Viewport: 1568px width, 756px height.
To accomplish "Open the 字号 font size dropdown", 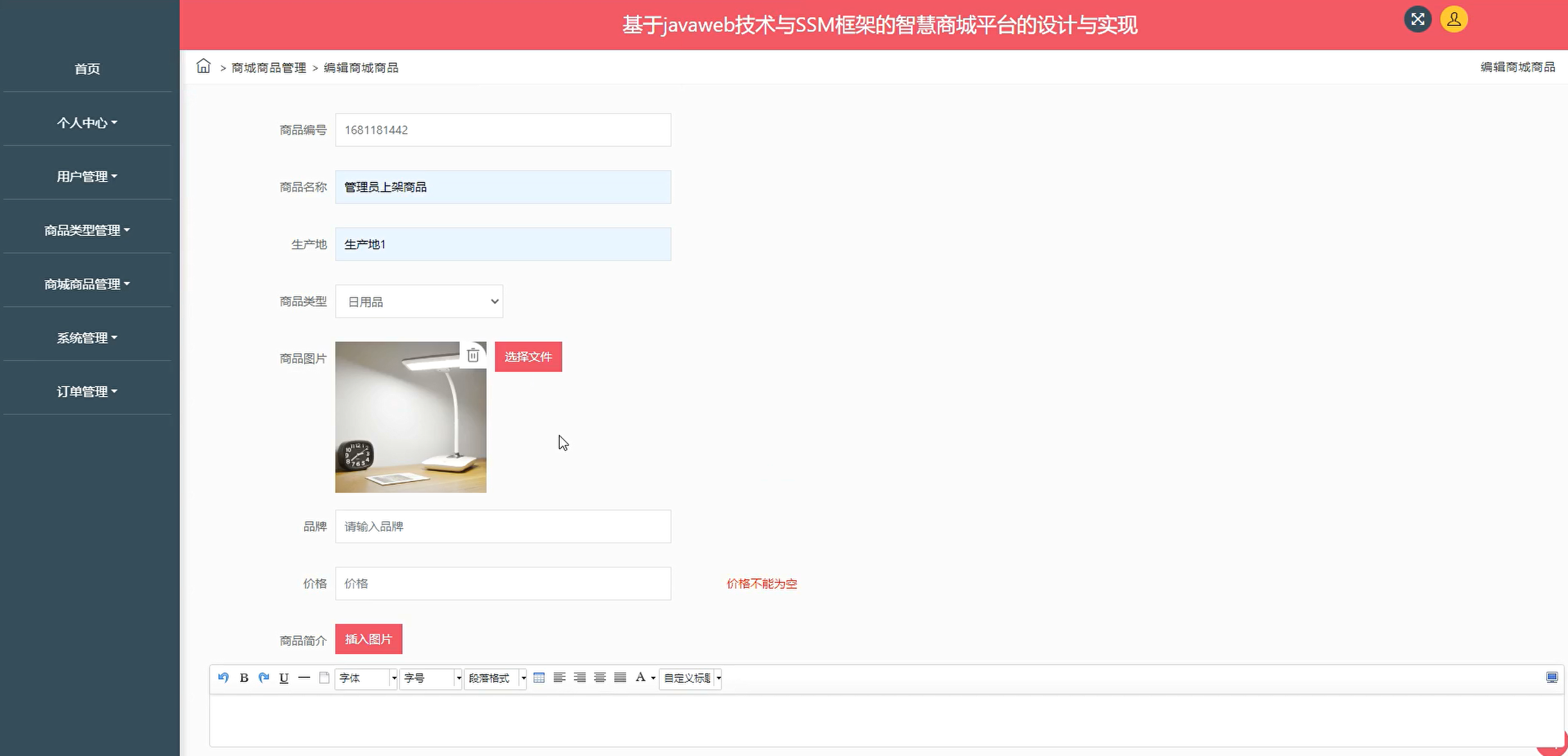I will click(x=430, y=678).
